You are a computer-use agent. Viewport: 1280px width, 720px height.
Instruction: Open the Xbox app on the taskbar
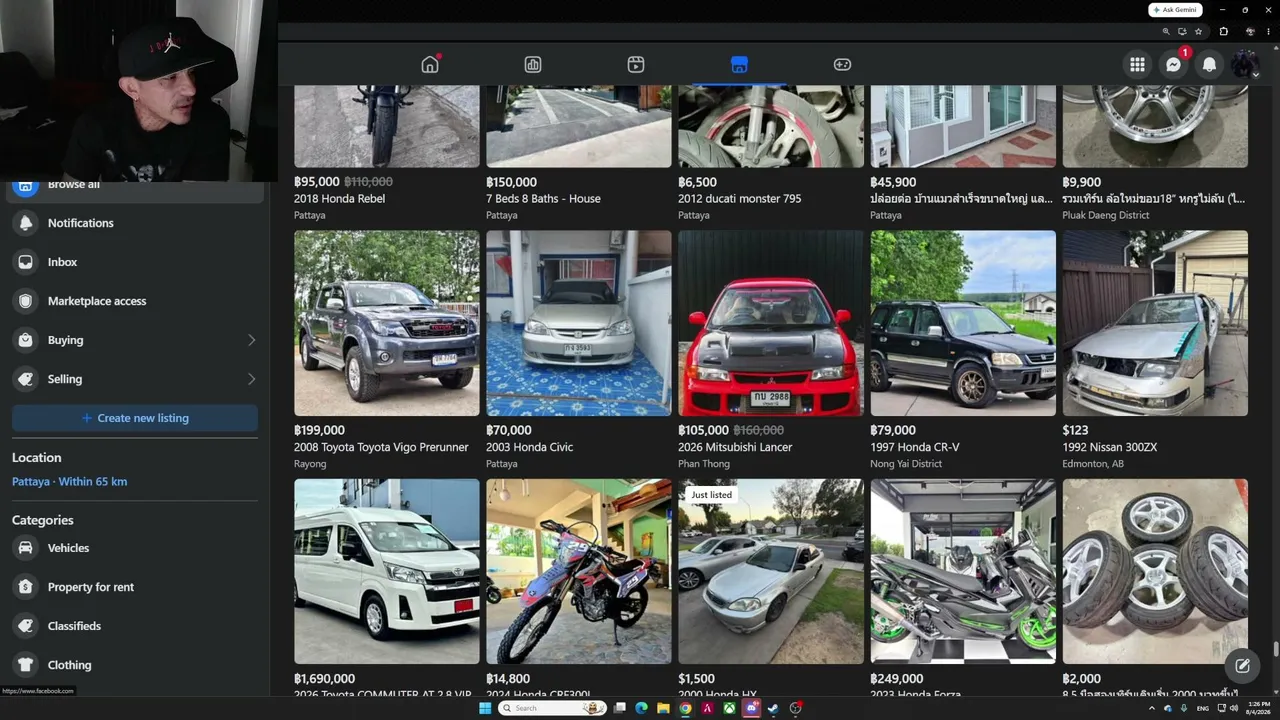point(729,708)
